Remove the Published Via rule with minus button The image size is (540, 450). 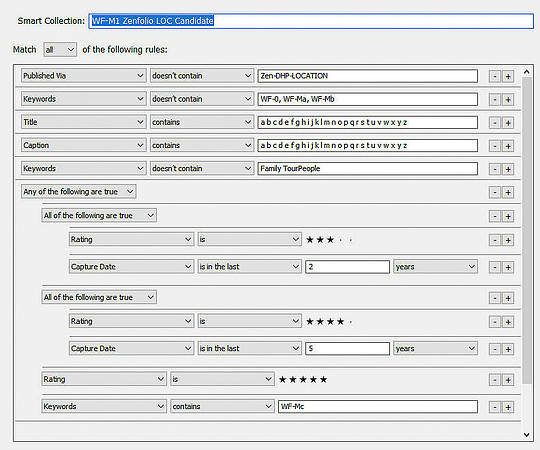click(x=495, y=76)
